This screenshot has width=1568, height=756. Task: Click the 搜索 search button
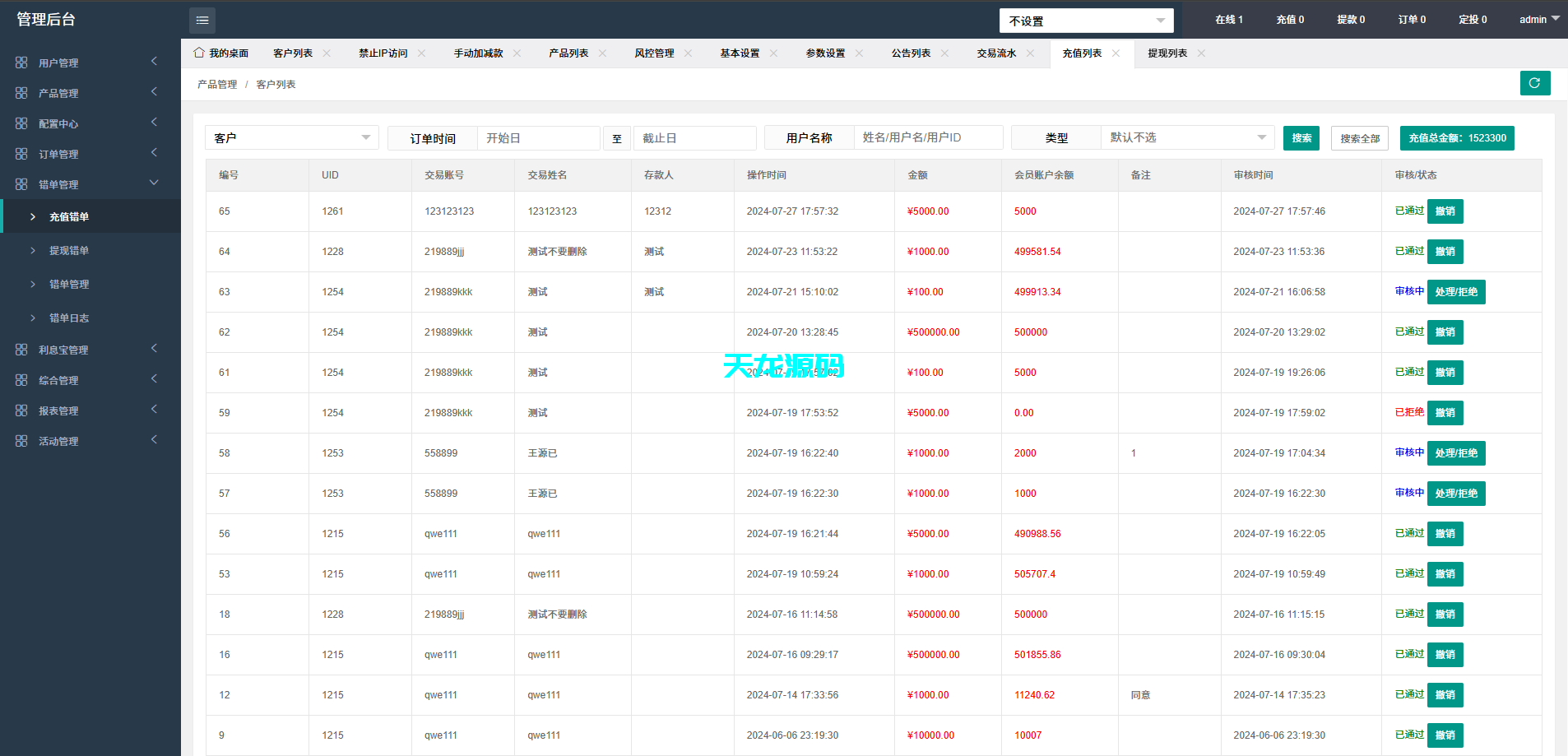pyautogui.click(x=1301, y=137)
